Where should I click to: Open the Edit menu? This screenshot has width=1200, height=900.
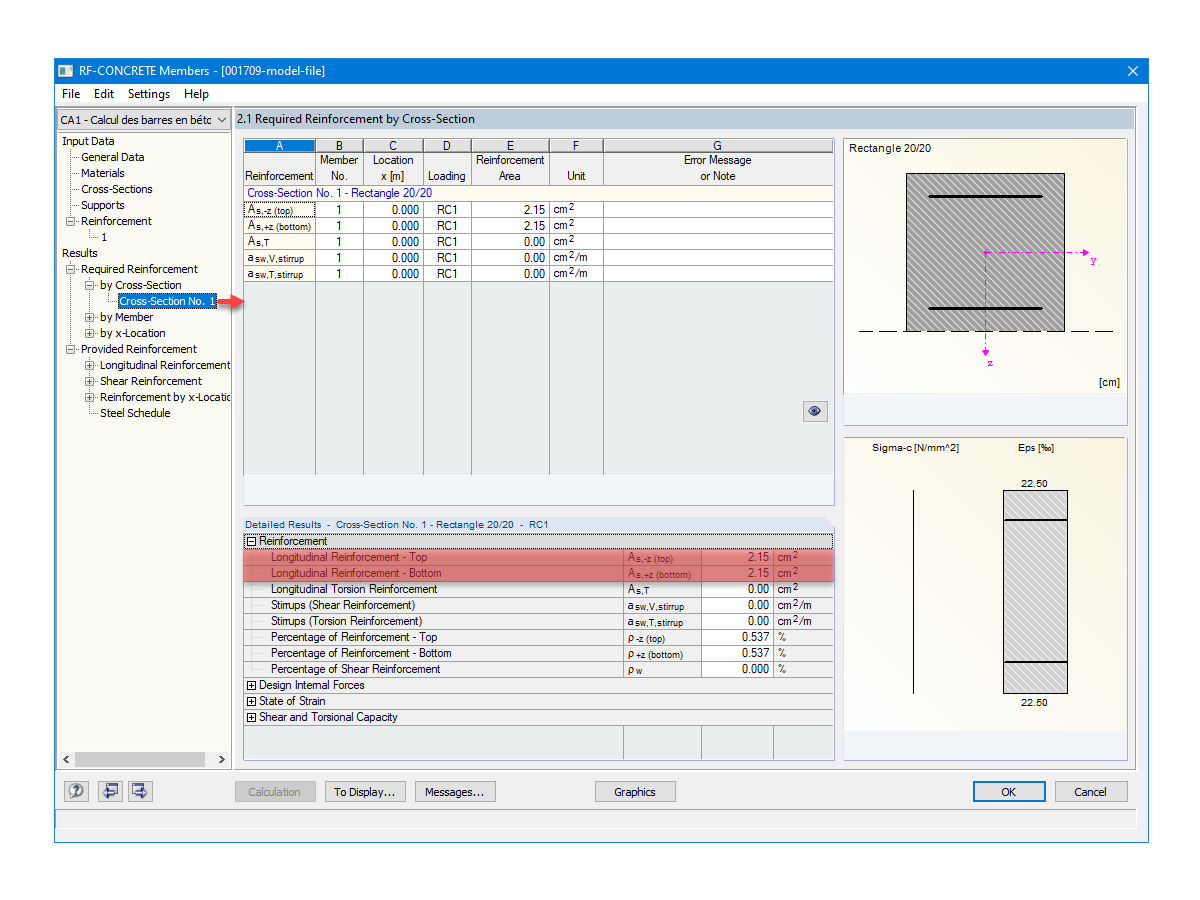click(103, 93)
